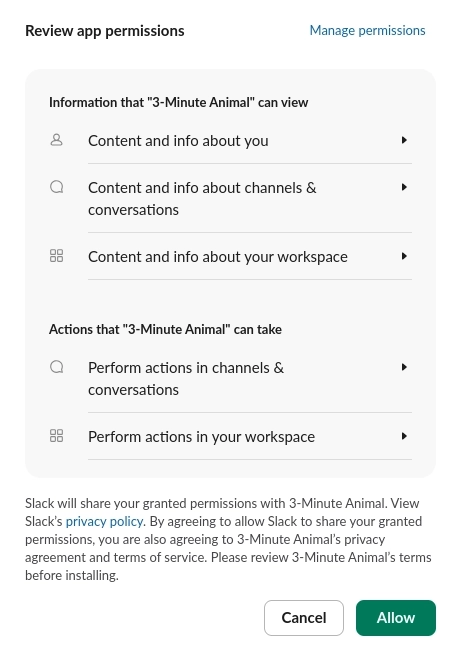
Task: Click the 'Review app permissions' heading
Action: click(x=105, y=31)
